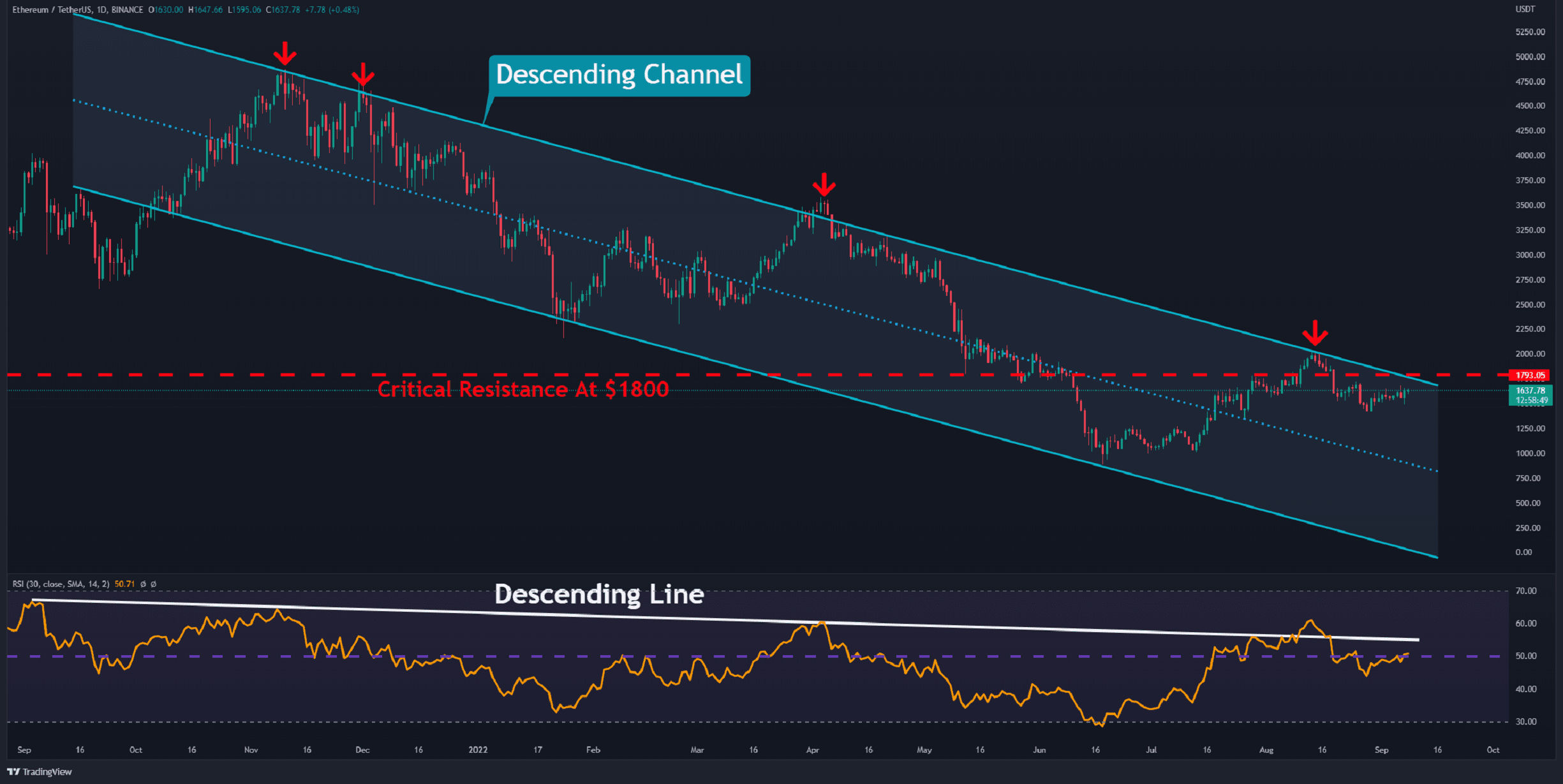This screenshot has height=784, width=1563.
Task: Click the Feb date axis label
Action: coord(593,750)
